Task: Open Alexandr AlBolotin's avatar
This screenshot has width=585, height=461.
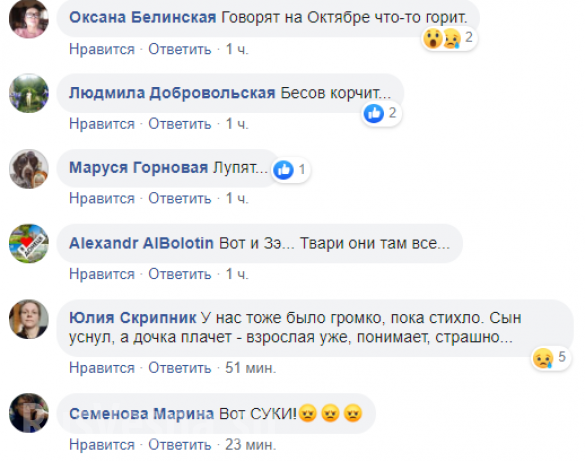Action: 29,244
